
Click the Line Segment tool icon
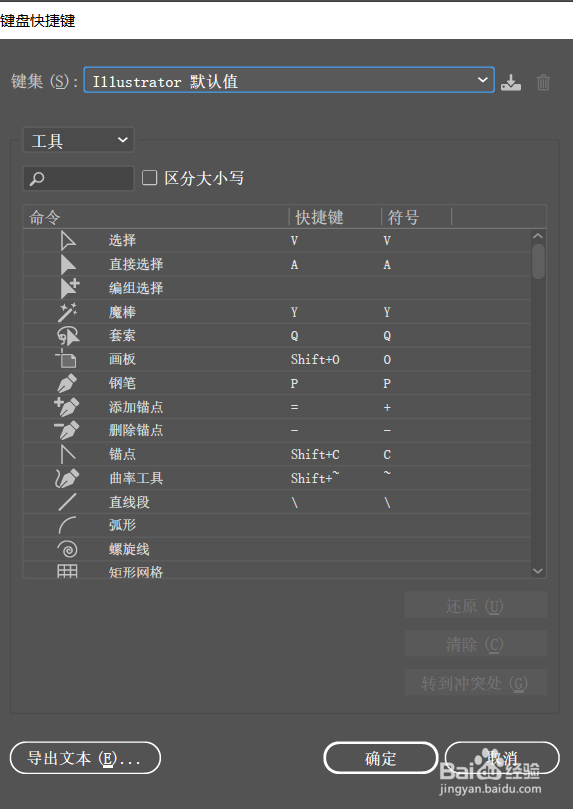coord(68,502)
